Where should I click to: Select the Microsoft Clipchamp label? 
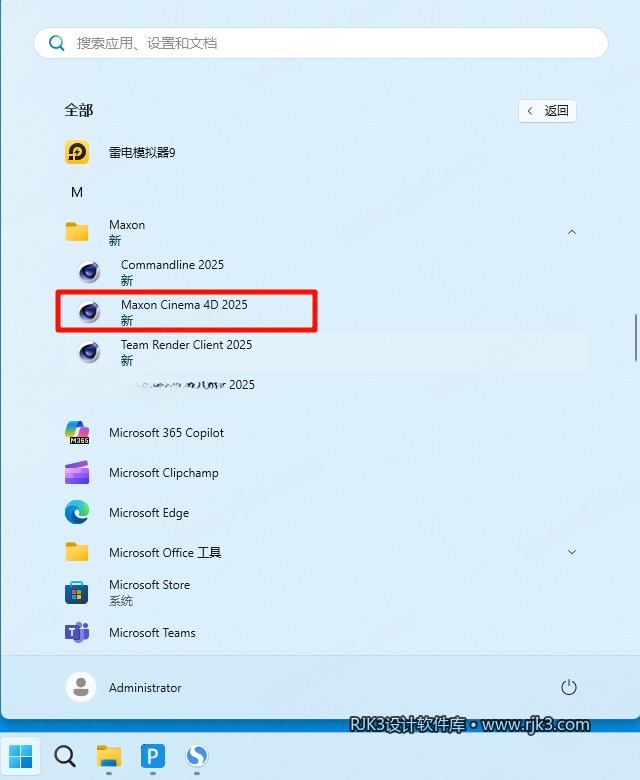164,473
